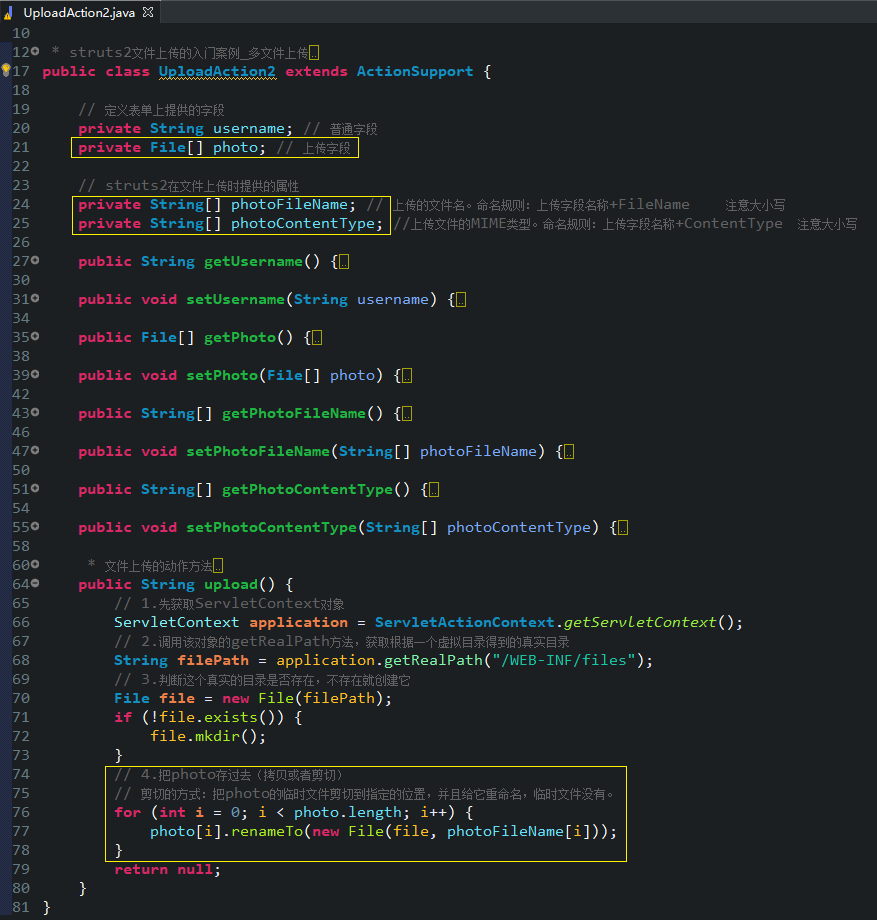Click 'file.mkdir()' on line 72
The width and height of the screenshot is (877, 920).
point(204,736)
